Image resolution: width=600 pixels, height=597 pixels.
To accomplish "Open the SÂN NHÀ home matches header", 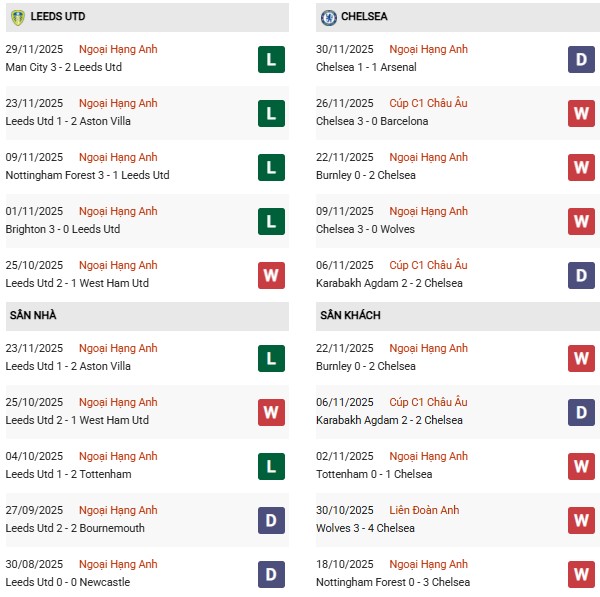I will tap(33, 315).
